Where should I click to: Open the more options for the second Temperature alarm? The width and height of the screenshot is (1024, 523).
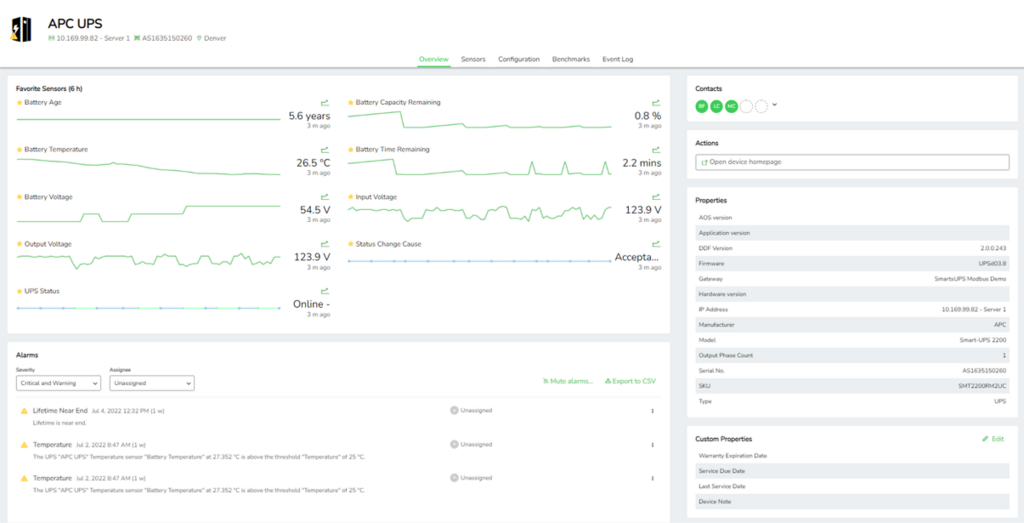[652, 478]
